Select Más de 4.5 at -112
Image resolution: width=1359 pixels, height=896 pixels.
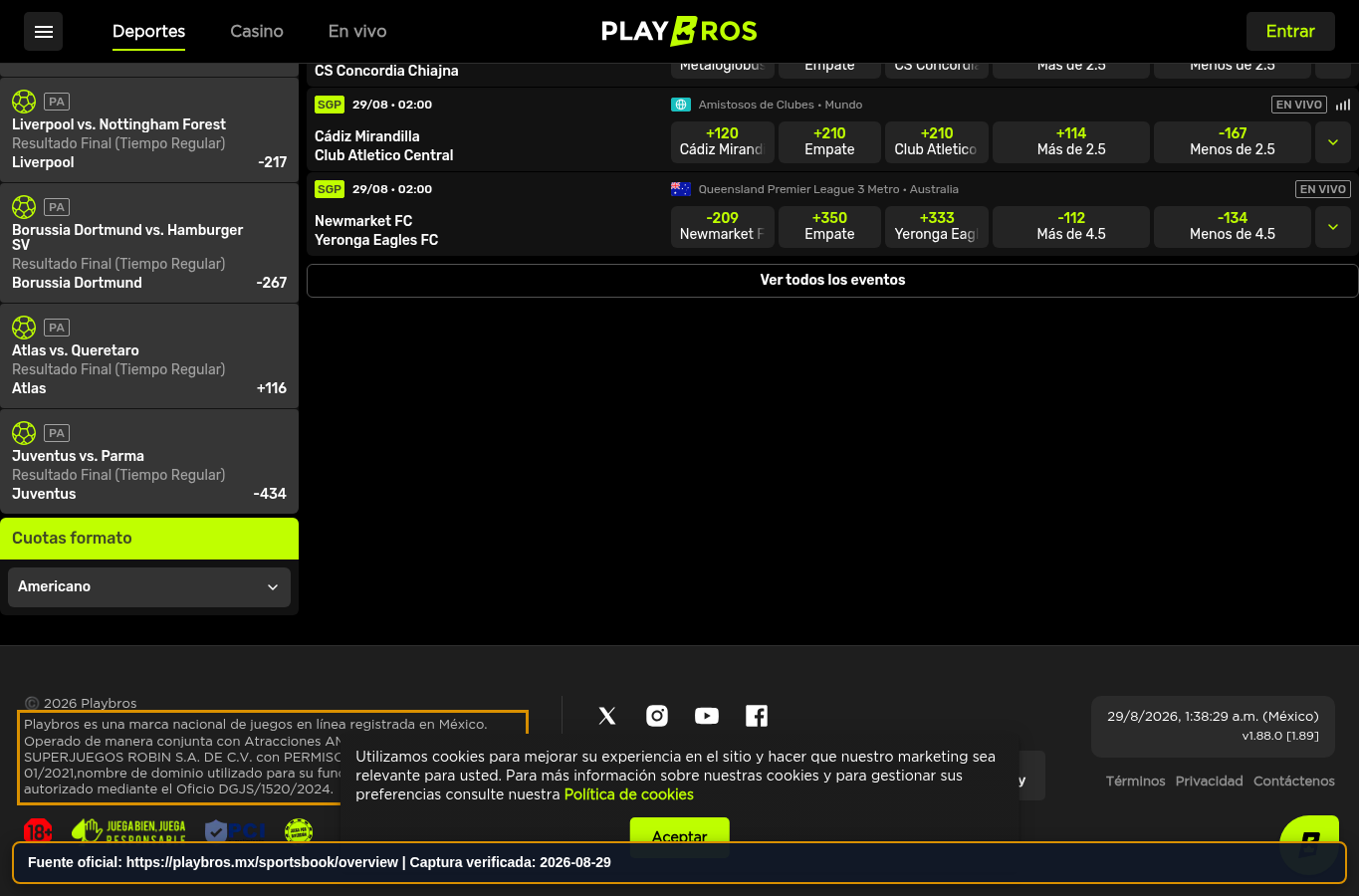pyautogui.click(x=1071, y=227)
